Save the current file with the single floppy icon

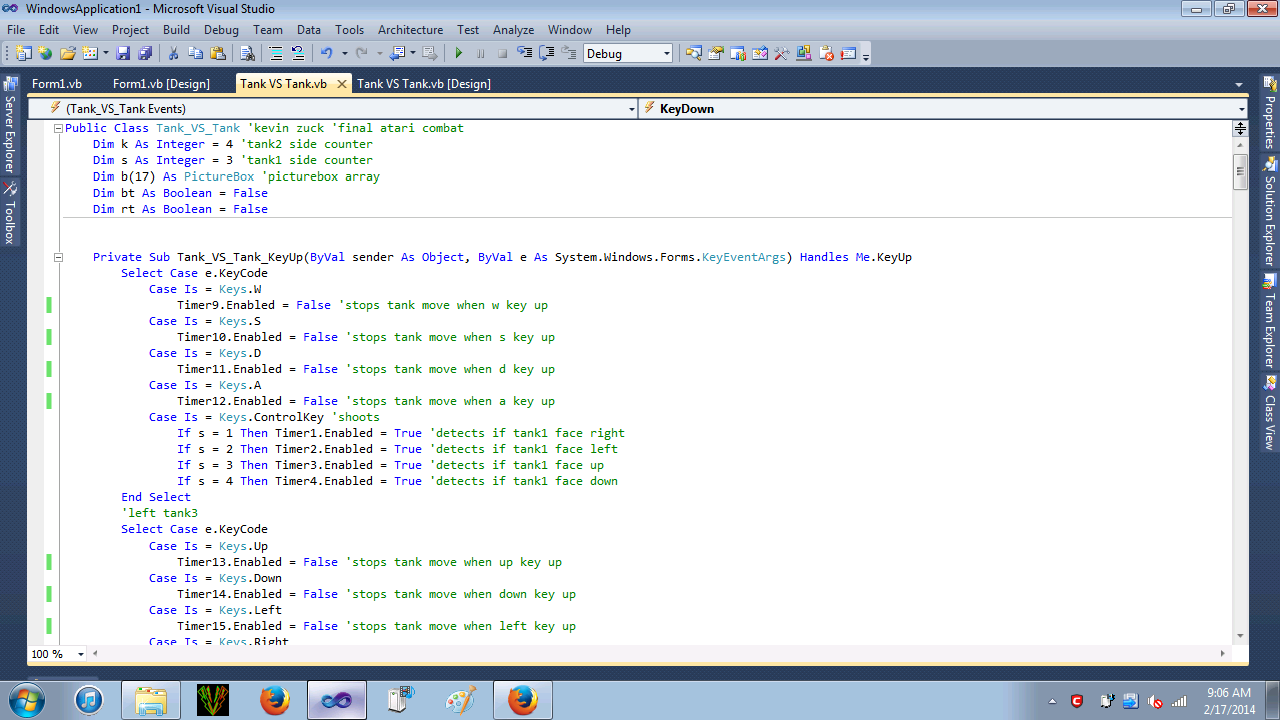click(x=123, y=53)
